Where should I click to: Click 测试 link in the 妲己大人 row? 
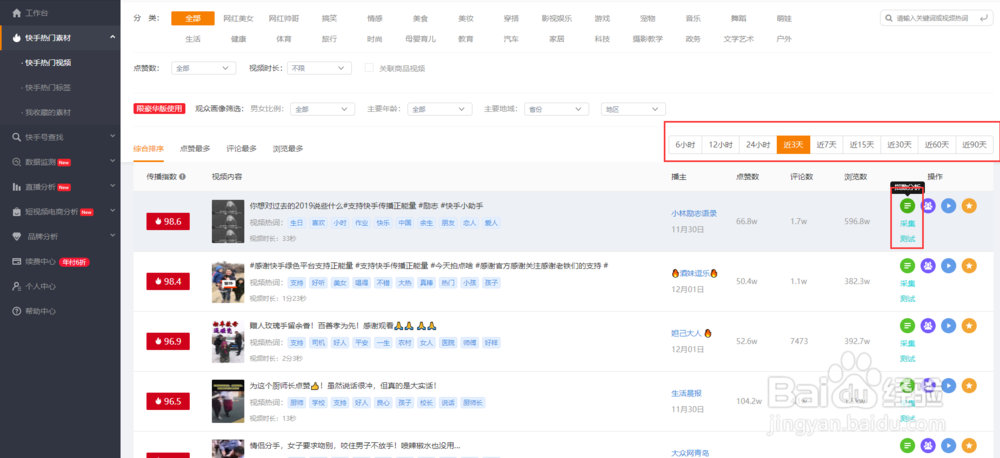[908, 359]
